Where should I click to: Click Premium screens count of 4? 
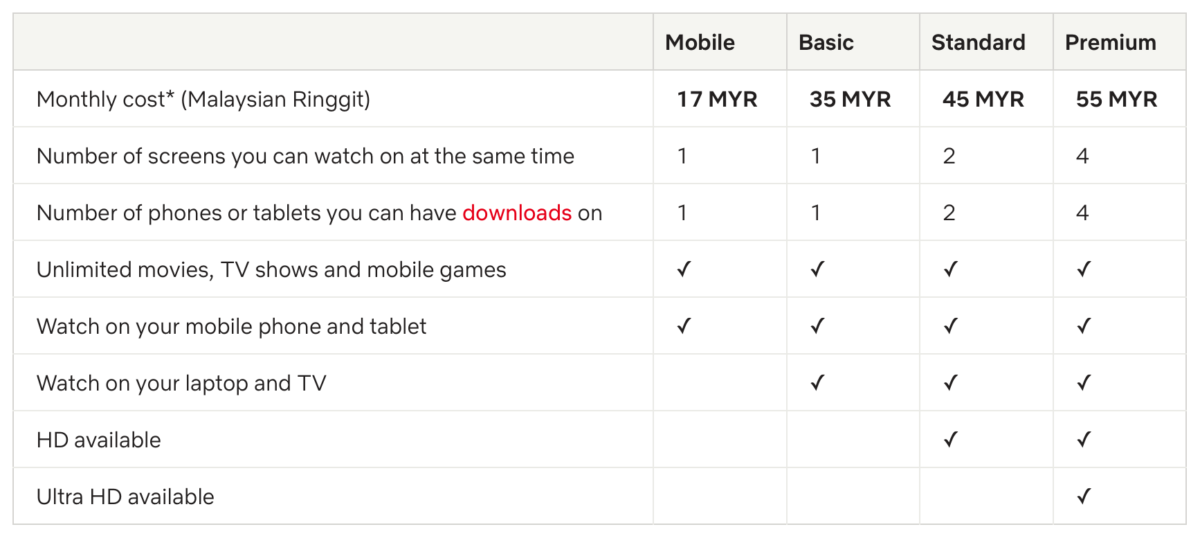[x=1083, y=156]
